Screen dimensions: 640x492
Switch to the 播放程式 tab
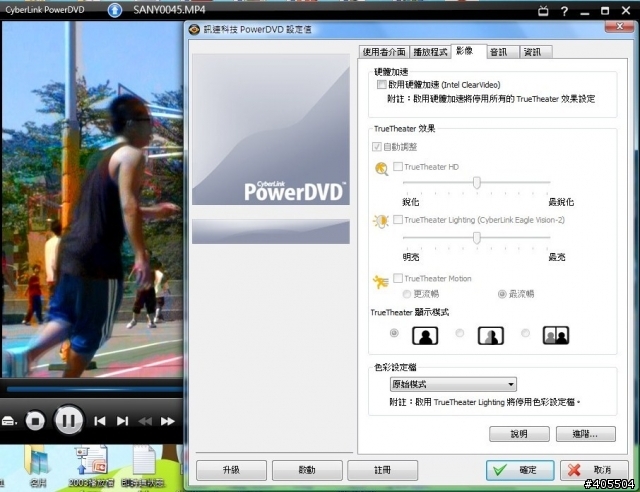(430, 52)
